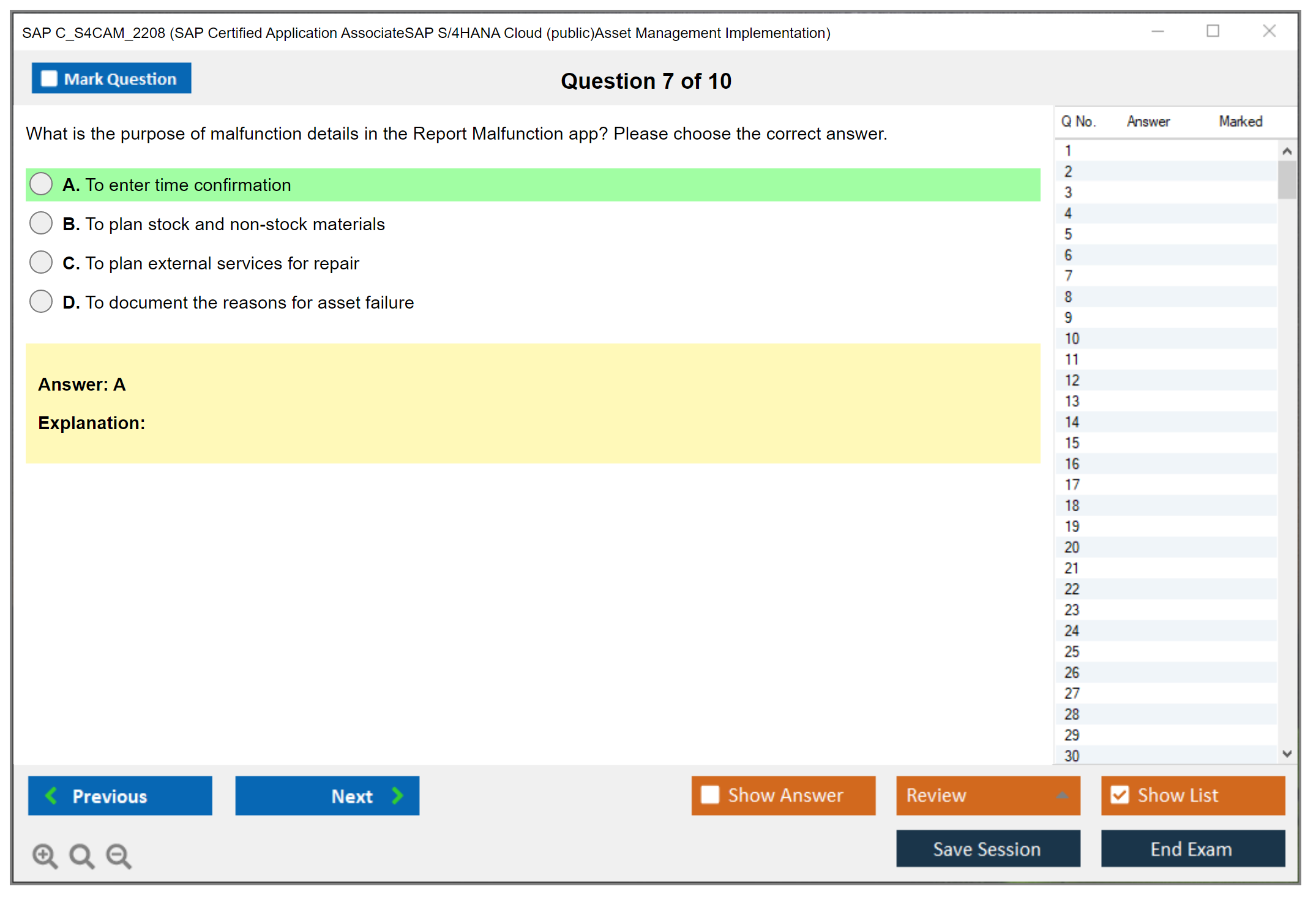Toggle the Mark Question checkbox
Screen dimensions: 1316x900
click(x=49, y=78)
